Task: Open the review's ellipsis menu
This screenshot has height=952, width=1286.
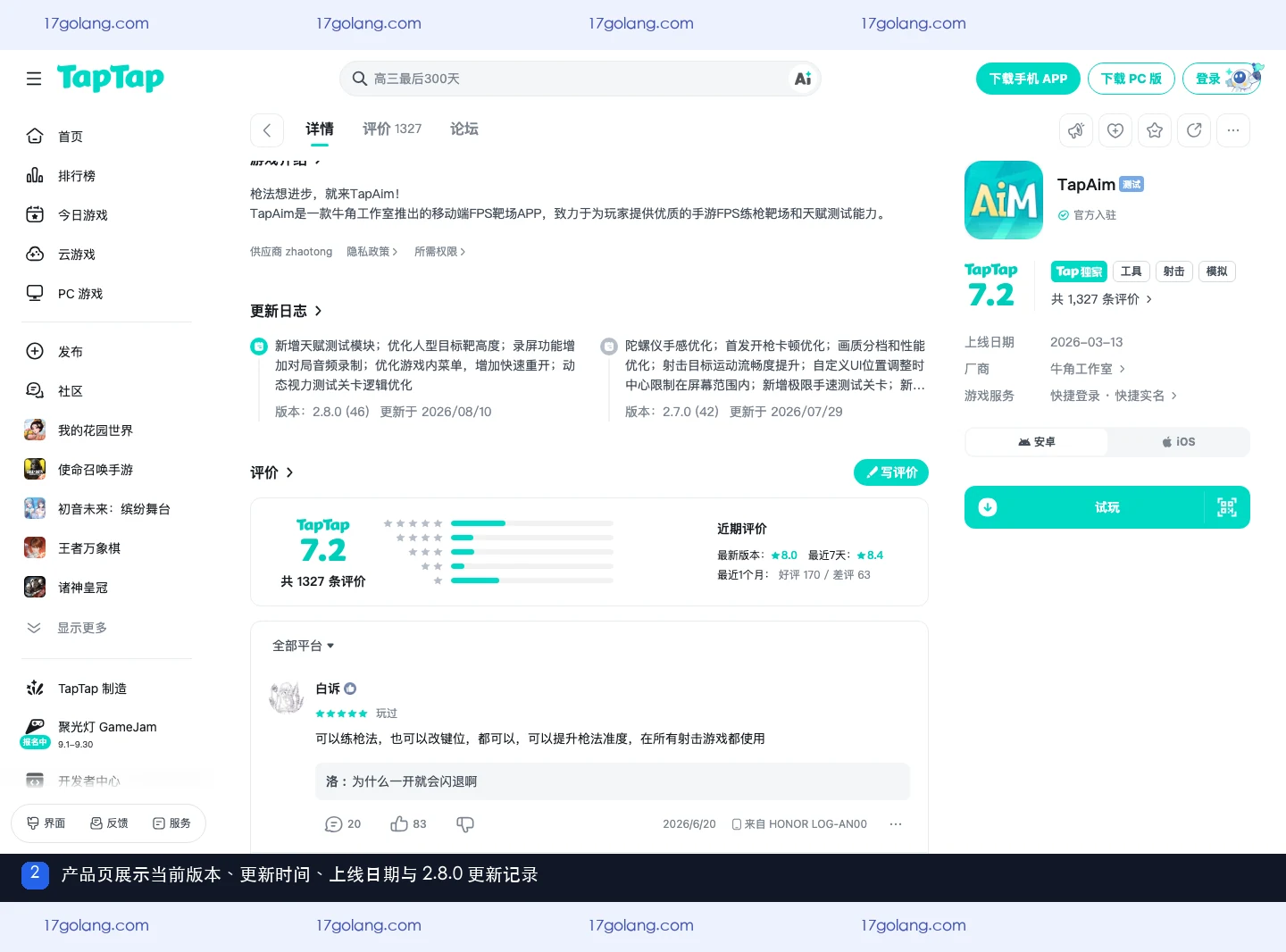Action: 896,824
